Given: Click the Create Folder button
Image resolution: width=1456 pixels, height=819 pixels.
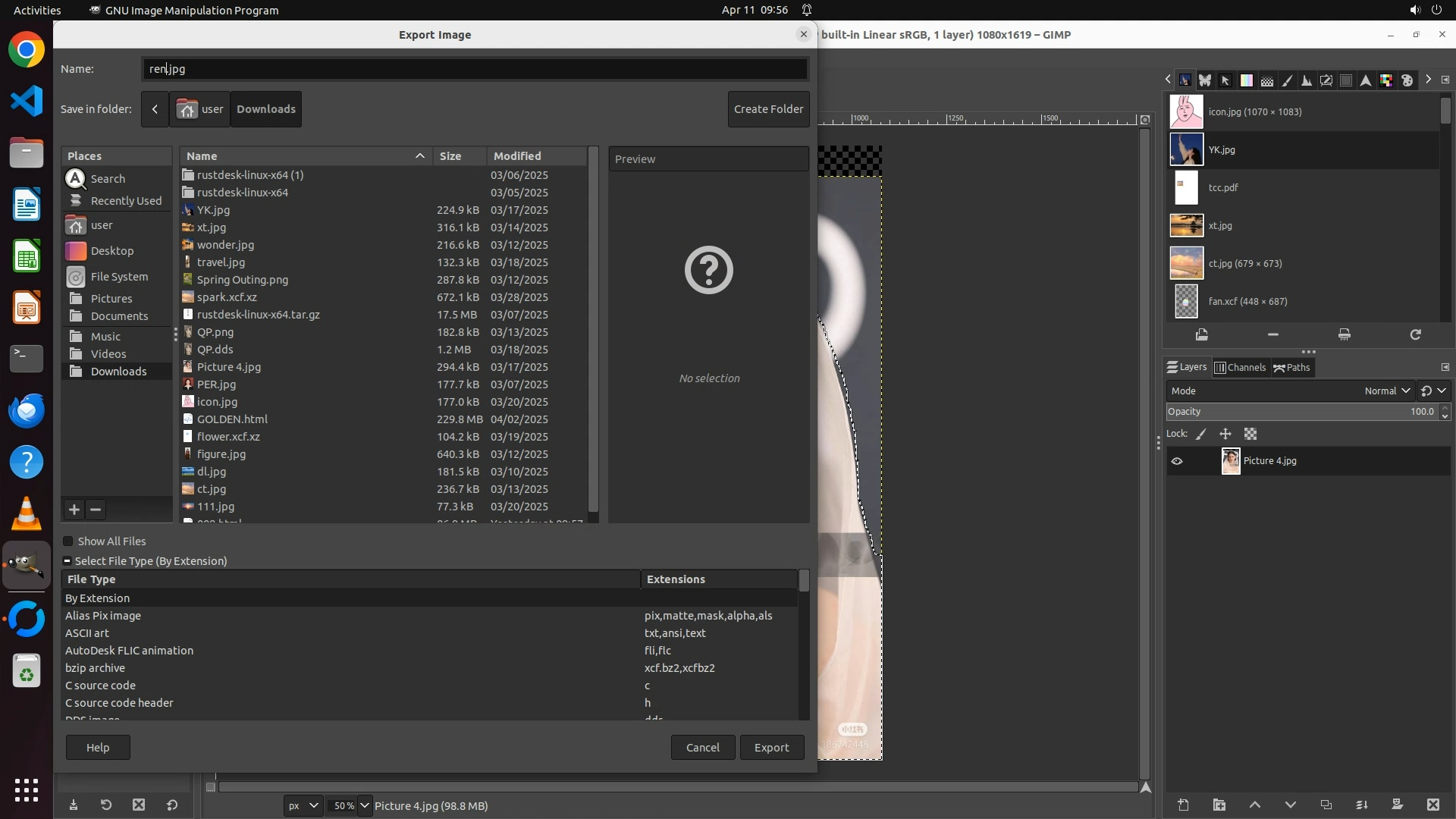Looking at the screenshot, I should coord(768,109).
